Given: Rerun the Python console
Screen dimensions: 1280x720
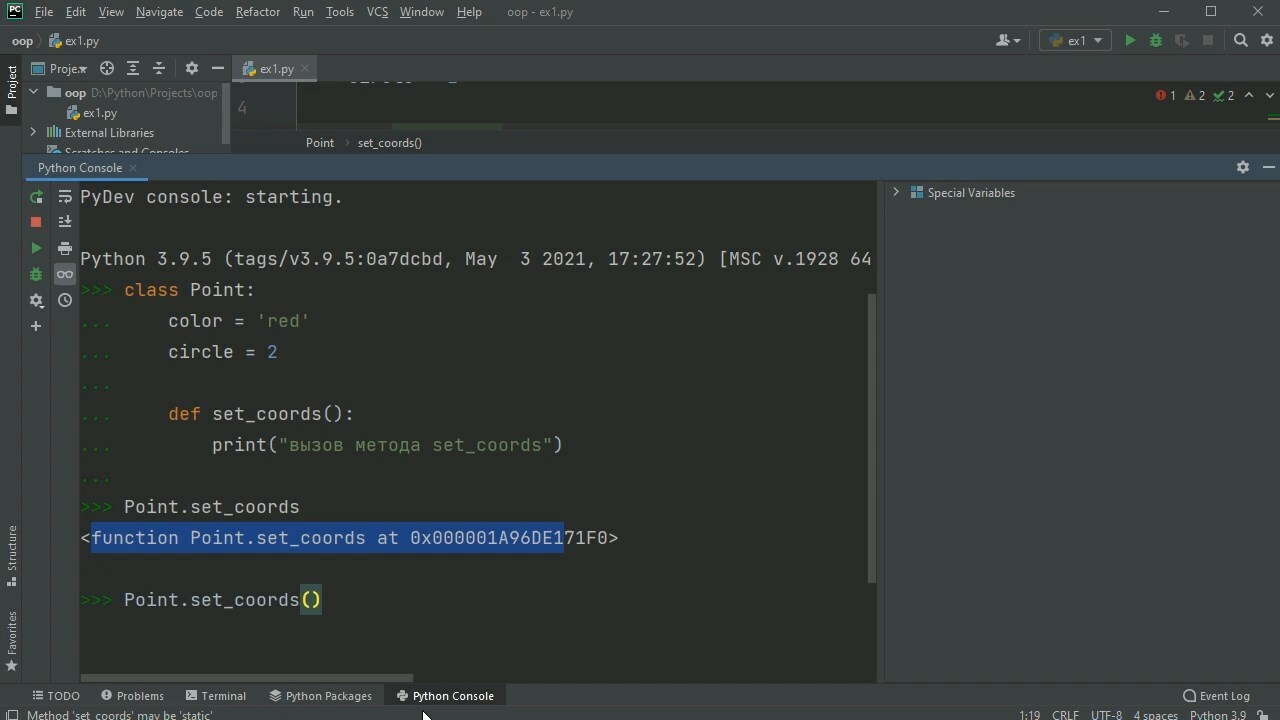Looking at the screenshot, I should click(x=36, y=197).
